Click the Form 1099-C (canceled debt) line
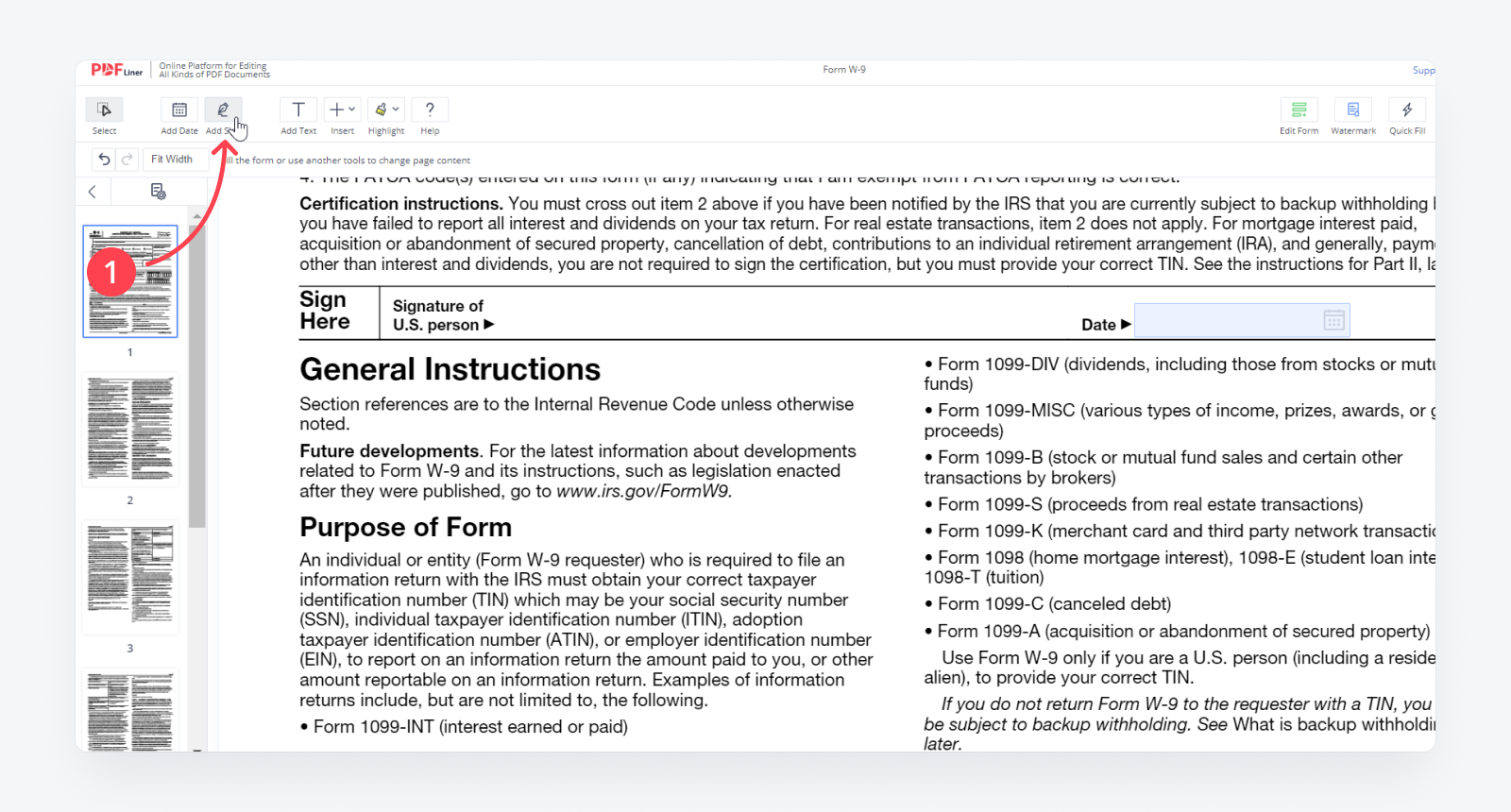The width and height of the screenshot is (1511, 812). pyautogui.click(x=1047, y=604)
